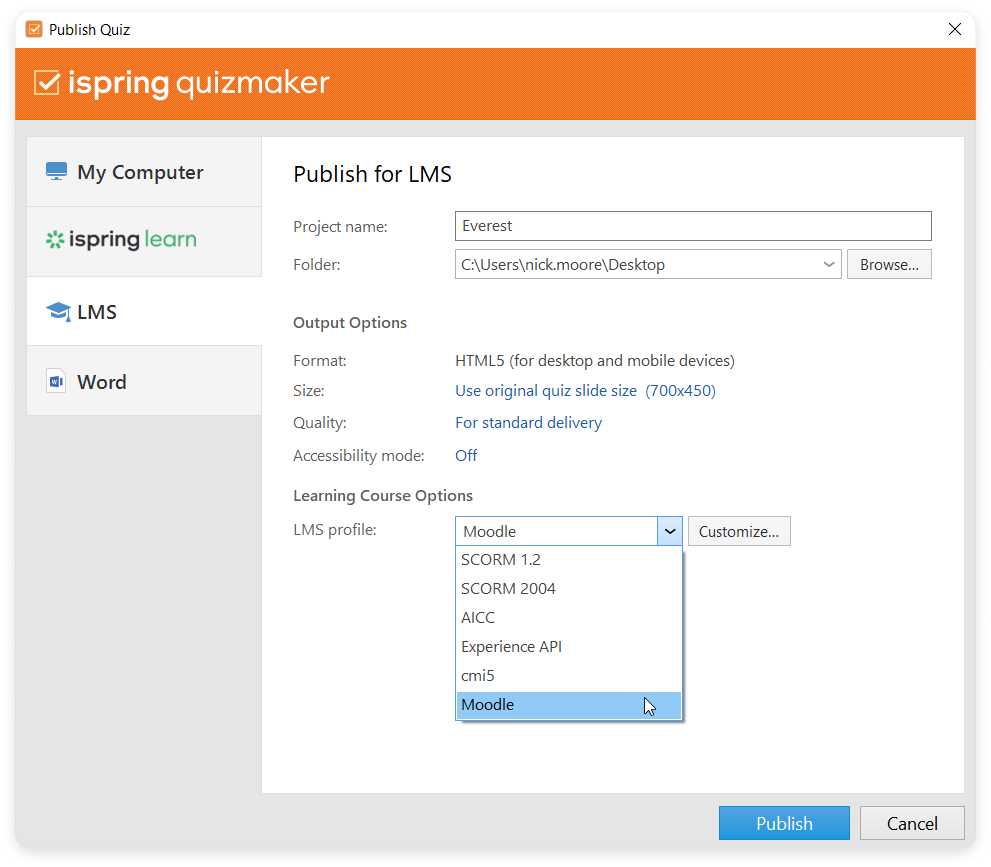Pick the highlighted Moodle list option
991x867 pixels.
[x=568, y=705]
